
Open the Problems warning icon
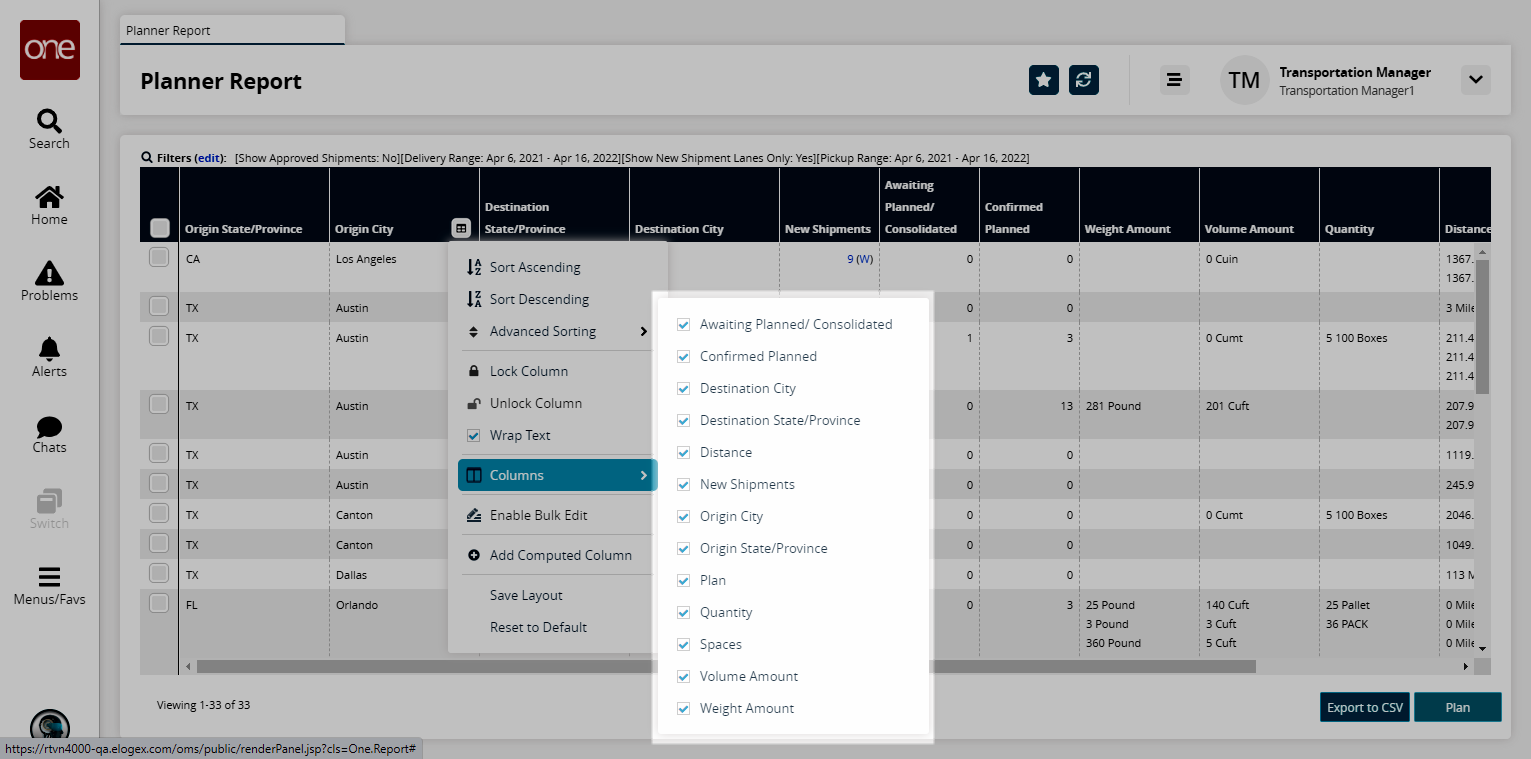pos(49,274)
